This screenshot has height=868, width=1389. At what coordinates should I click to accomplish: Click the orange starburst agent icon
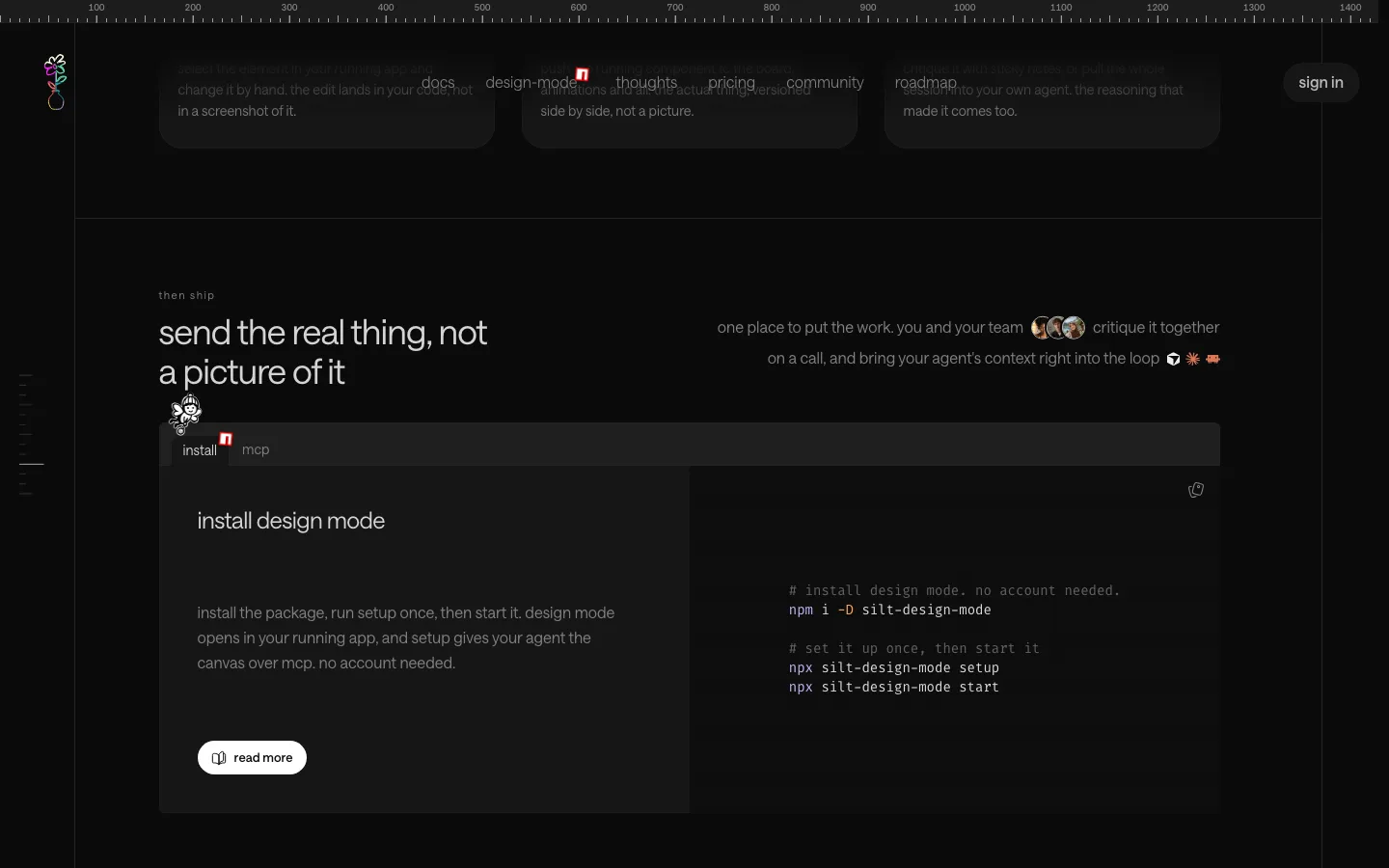[1193, 359]
